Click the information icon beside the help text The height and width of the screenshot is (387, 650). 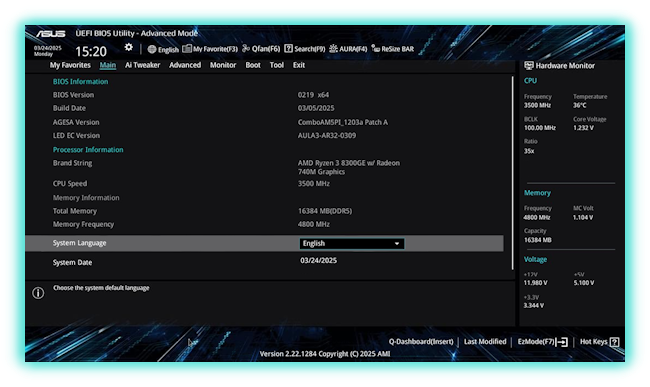(38, 293)
